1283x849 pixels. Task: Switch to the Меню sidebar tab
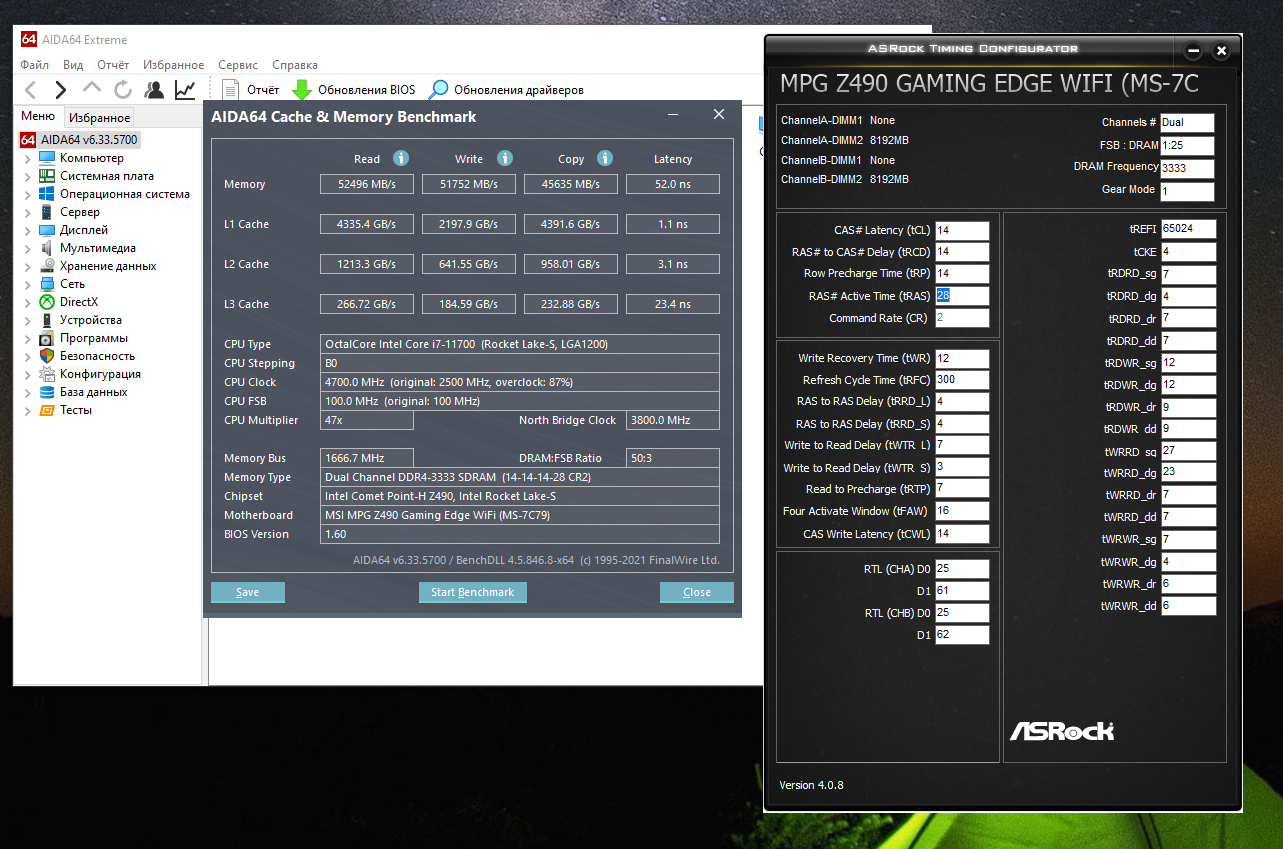[38, 116]
